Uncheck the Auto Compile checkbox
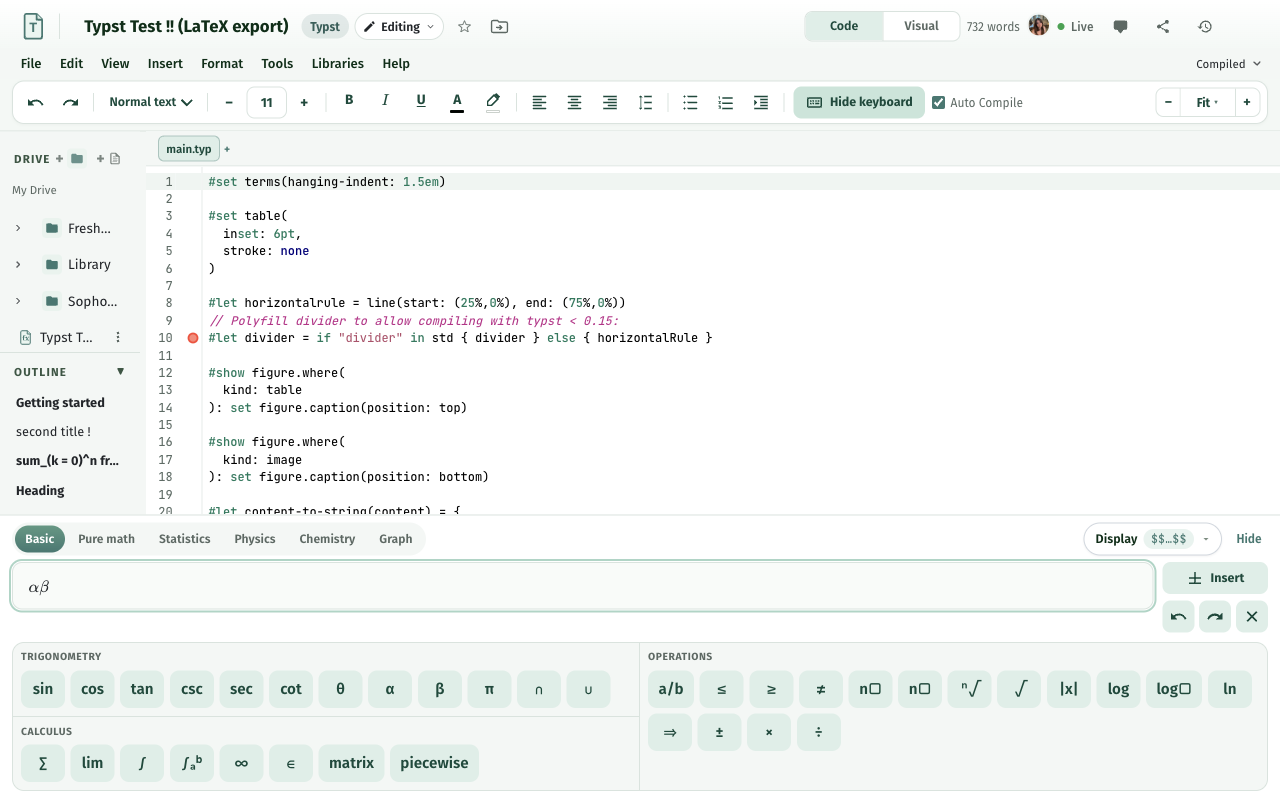This screenshot has width=1280, height=800. click(x=938, y=102)
